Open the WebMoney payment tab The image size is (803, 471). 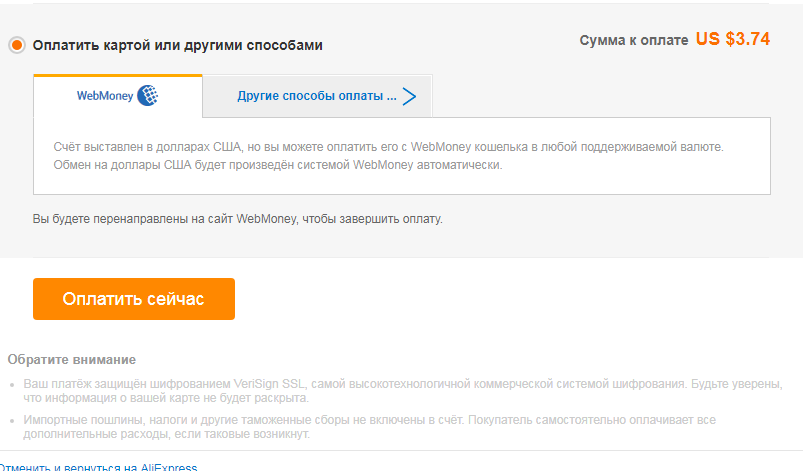pos(118,96)
